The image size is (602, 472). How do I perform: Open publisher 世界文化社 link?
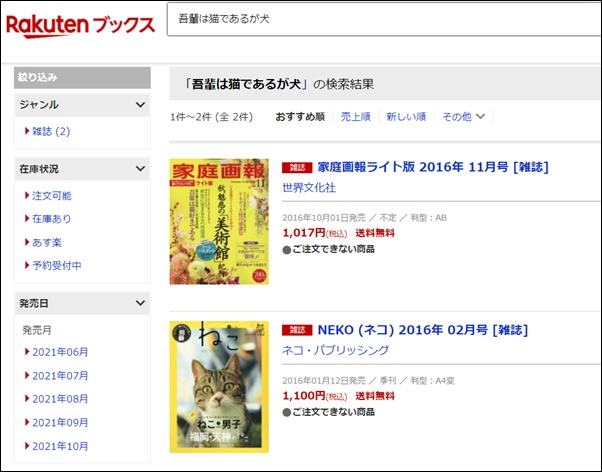309,188
